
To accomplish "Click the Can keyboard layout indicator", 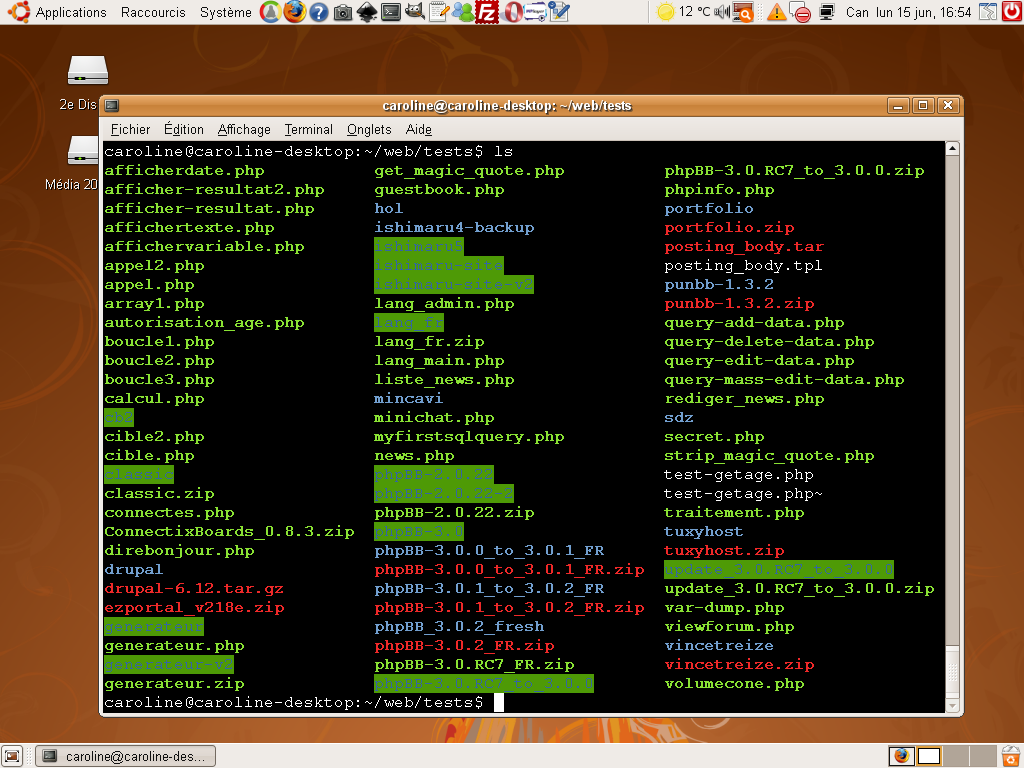I will click(x=857, y=12).
